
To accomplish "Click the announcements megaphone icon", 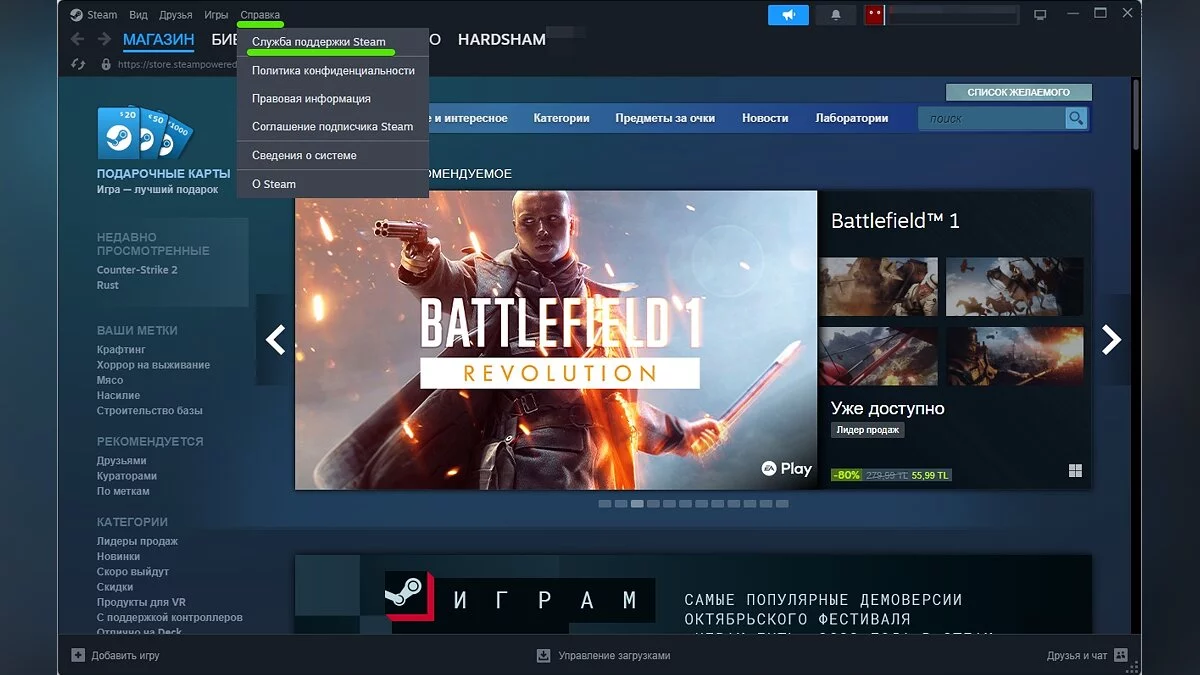I will pyautogui.click(x=788, y=15).
